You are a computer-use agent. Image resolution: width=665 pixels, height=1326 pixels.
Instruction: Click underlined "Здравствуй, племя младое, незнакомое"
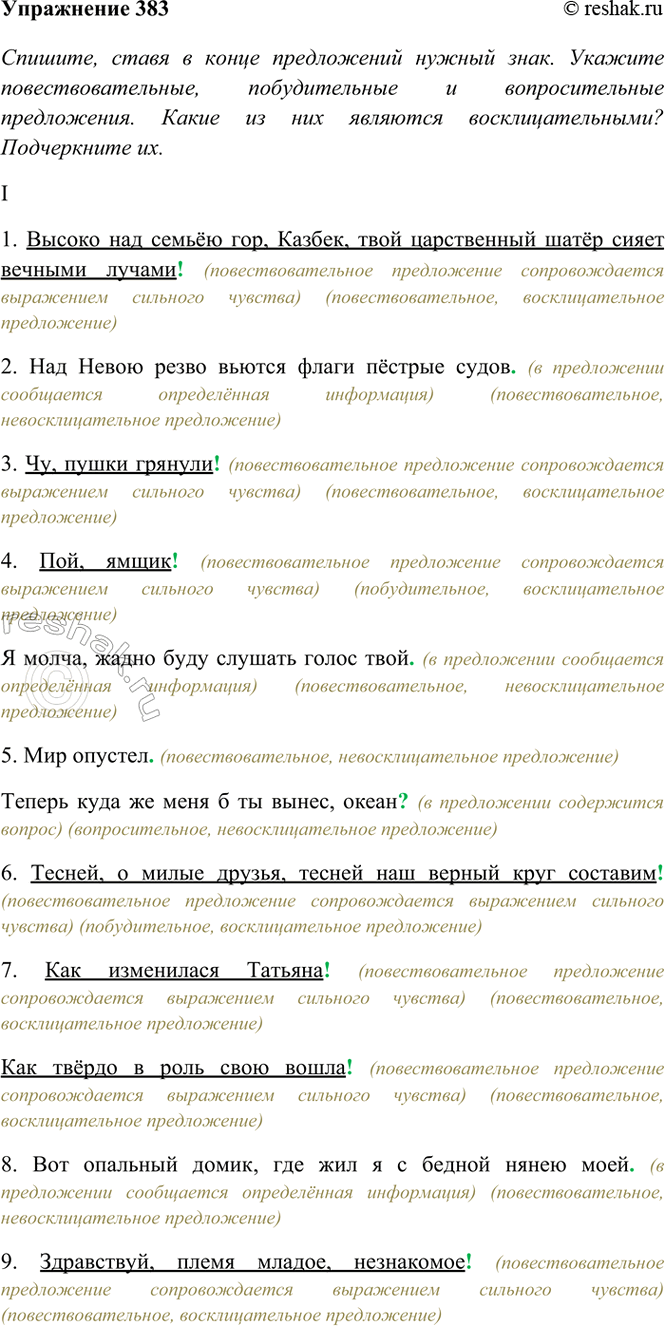(252, 1261)
